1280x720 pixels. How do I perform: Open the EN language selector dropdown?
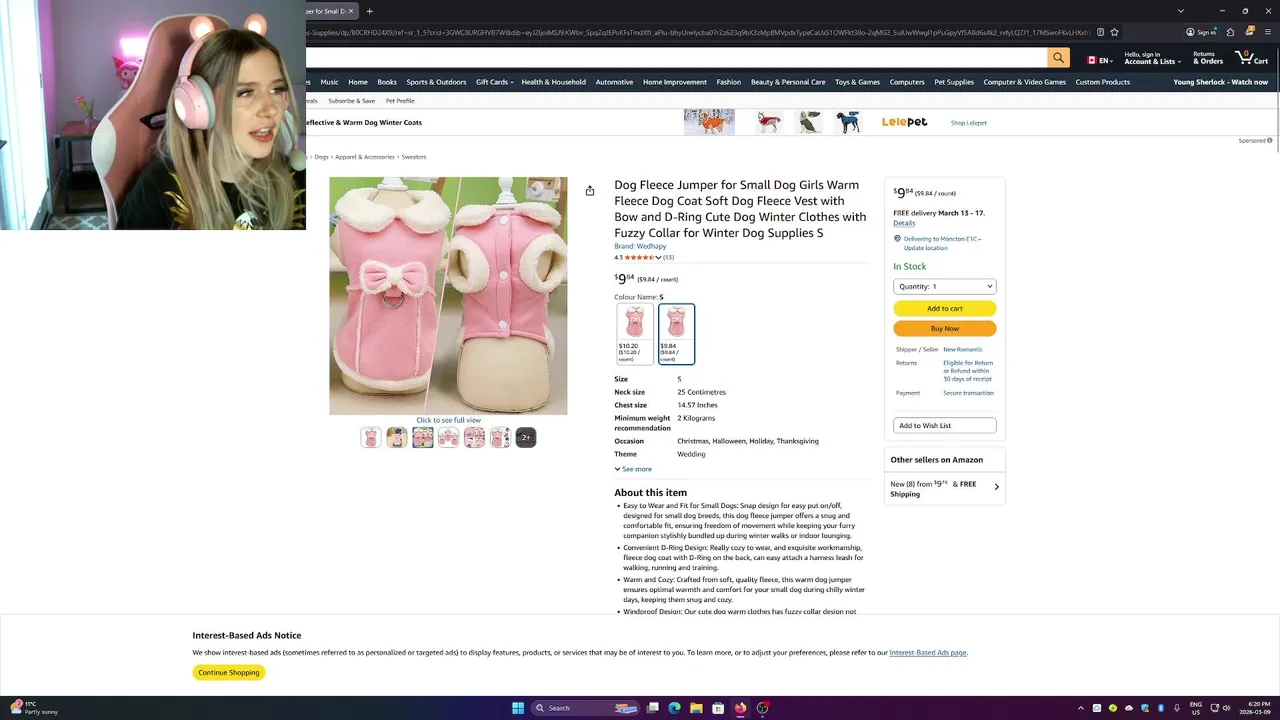pyautogui.click(x=1099, y=60)
